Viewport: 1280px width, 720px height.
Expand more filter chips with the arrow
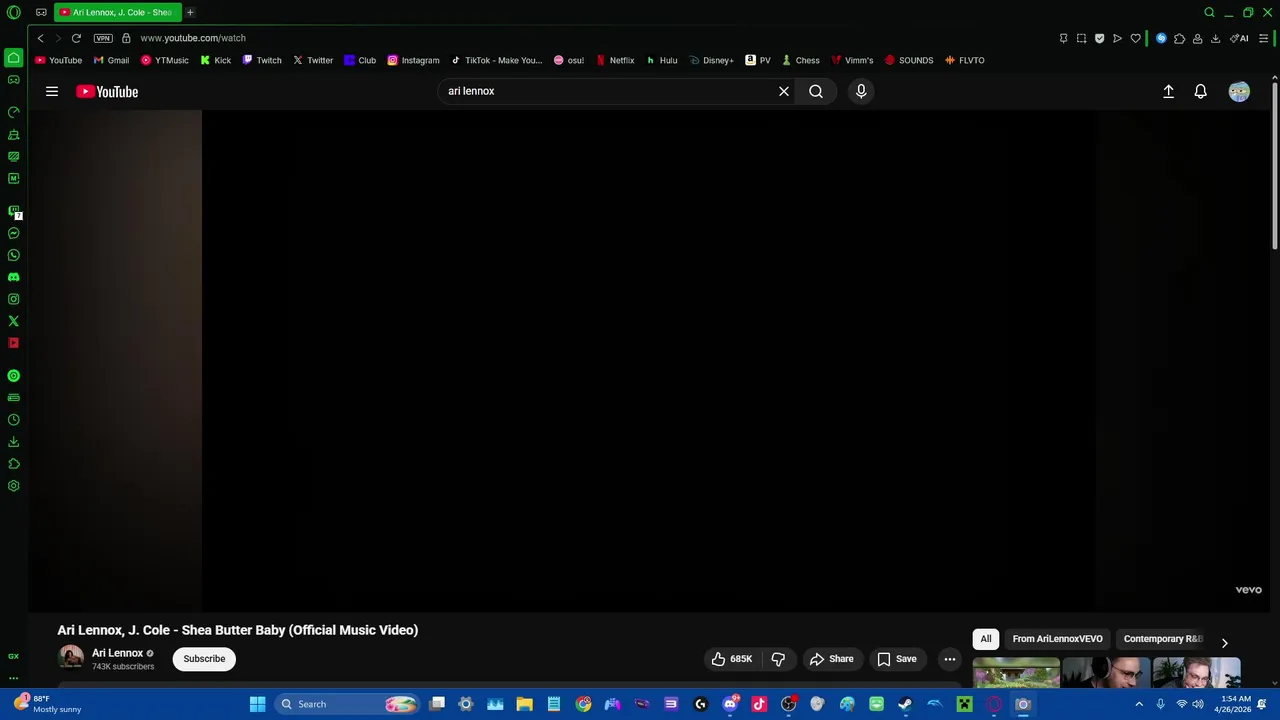[x=1224, y=643]
